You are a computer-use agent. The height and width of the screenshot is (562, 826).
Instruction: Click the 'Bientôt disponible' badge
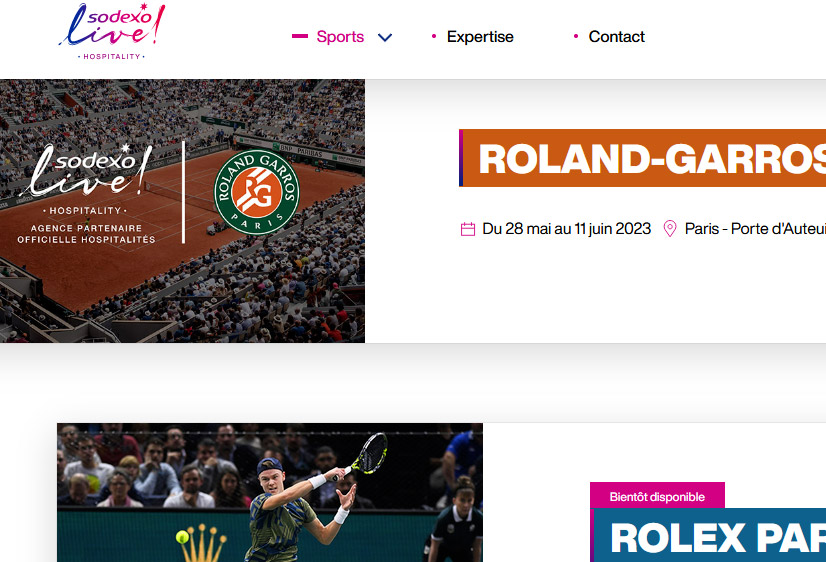(x=657, y=497)
